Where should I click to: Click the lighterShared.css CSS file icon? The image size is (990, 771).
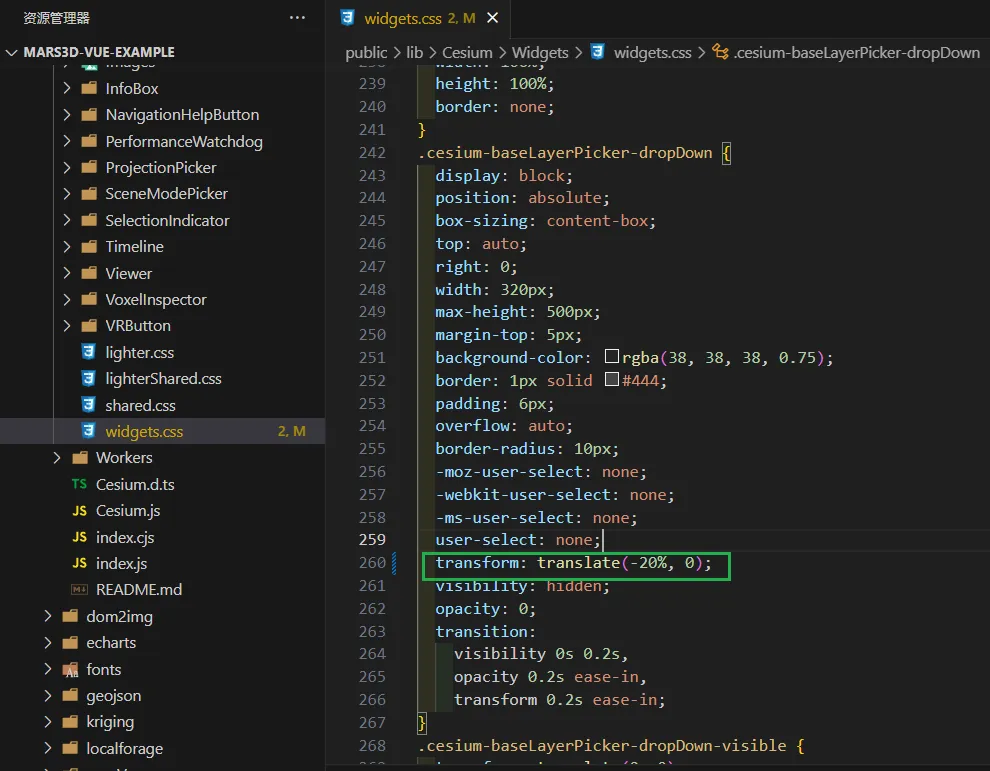[89, 378]
